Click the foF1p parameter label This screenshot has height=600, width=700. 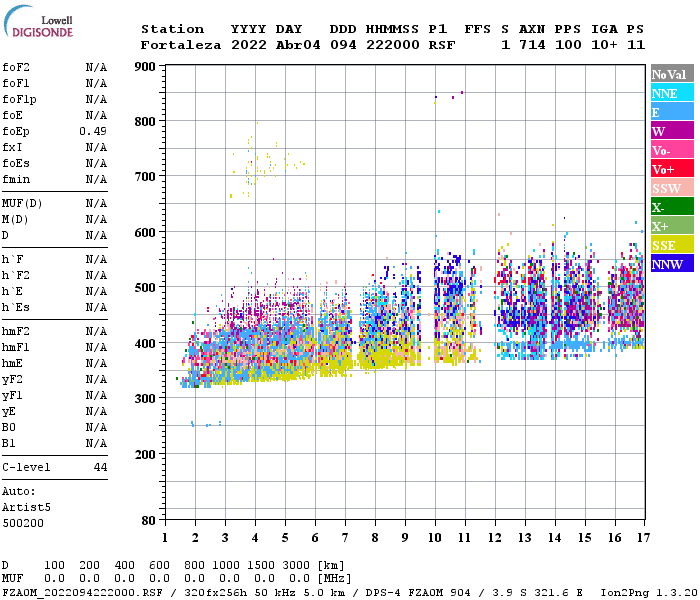point(19,100)
